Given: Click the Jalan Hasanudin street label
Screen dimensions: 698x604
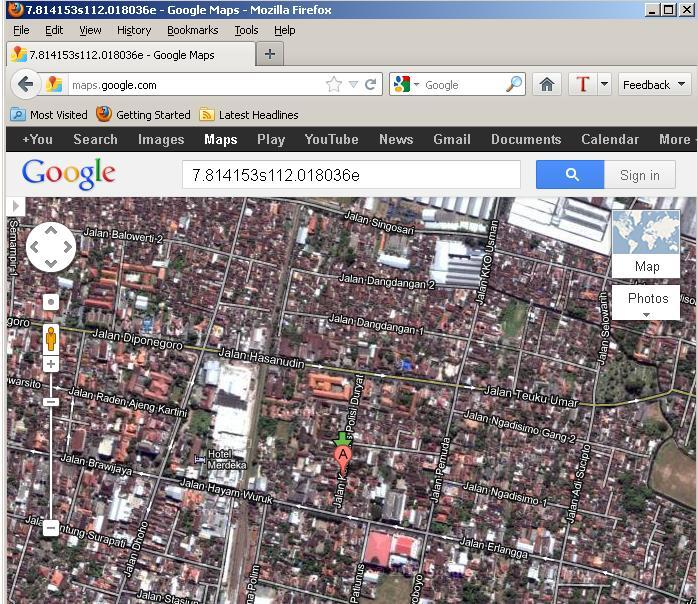Looking at the screenshot, I should pos(261,358).
